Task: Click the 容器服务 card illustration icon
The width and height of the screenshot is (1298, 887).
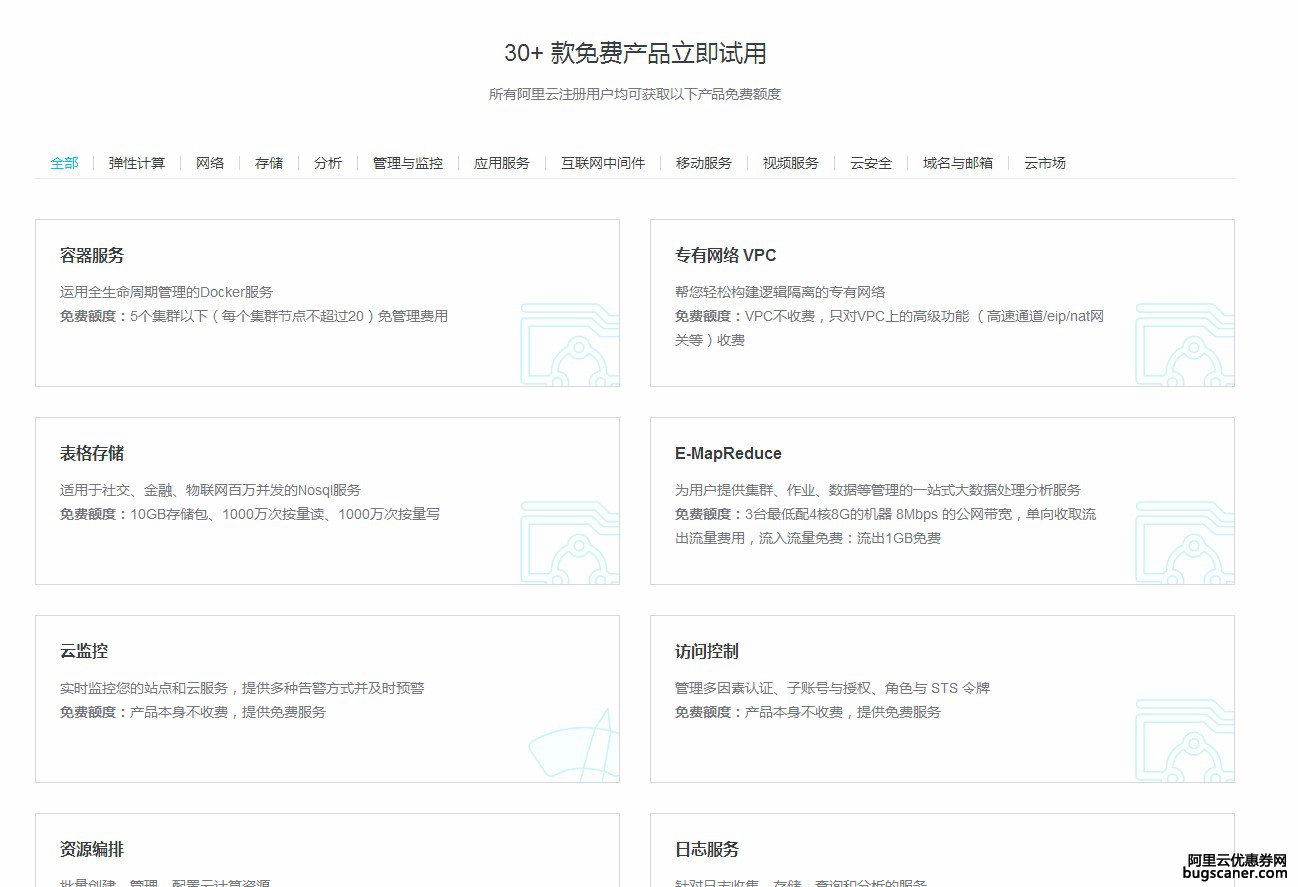Action: pyautogui.click(x=570, y=345)
